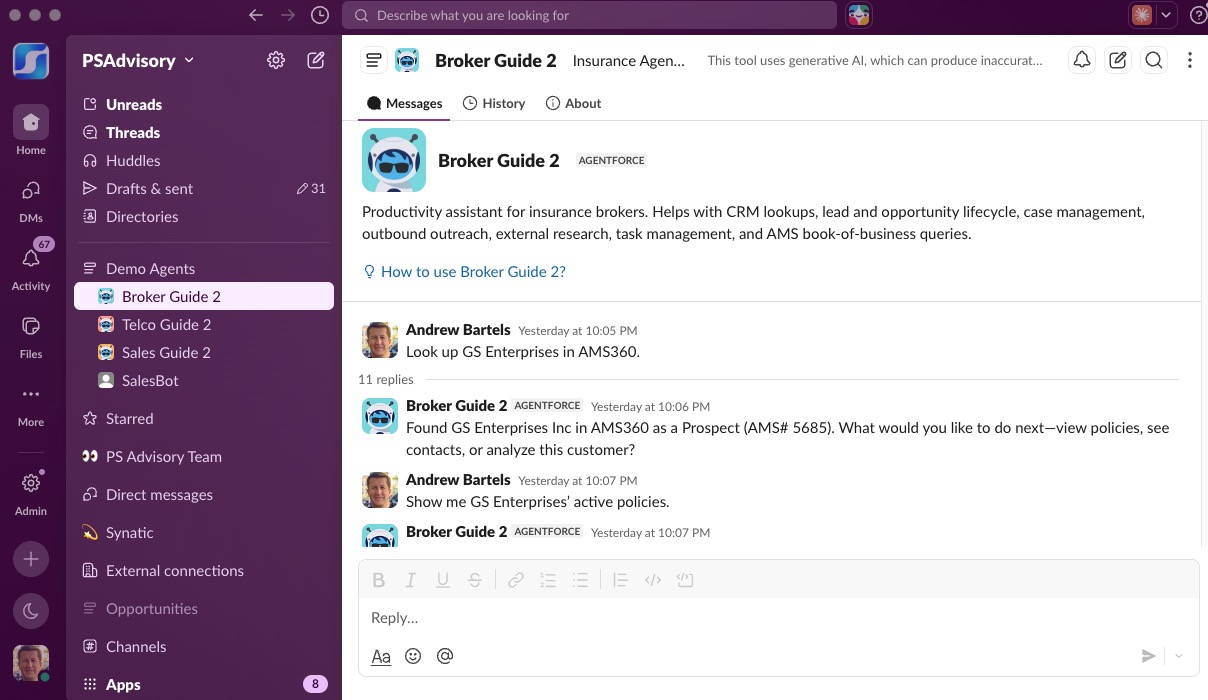Click the back navigation arrow

(x=256, y=15)
